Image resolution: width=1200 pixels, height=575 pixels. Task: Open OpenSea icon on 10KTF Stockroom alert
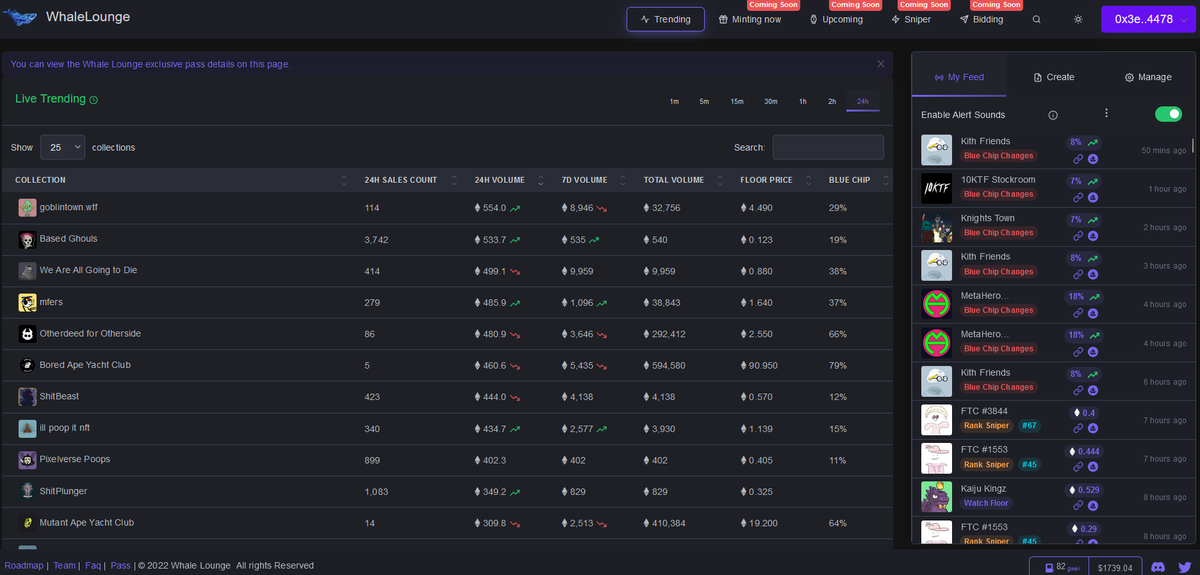tap(1093, 198)
